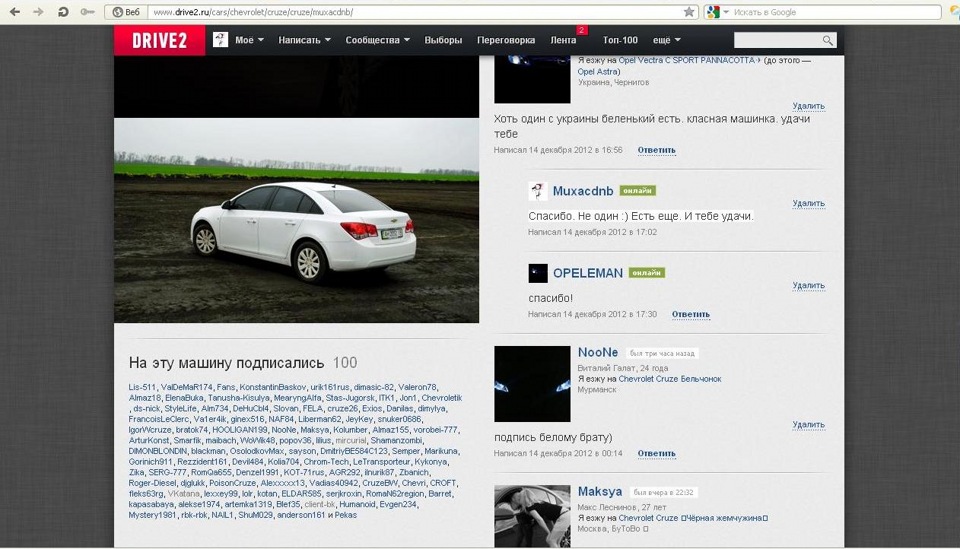Click the key (wand) icon in the browser toolbar
Image resolution: width=960 pixels, height=549 pixels.
point(88,12)
